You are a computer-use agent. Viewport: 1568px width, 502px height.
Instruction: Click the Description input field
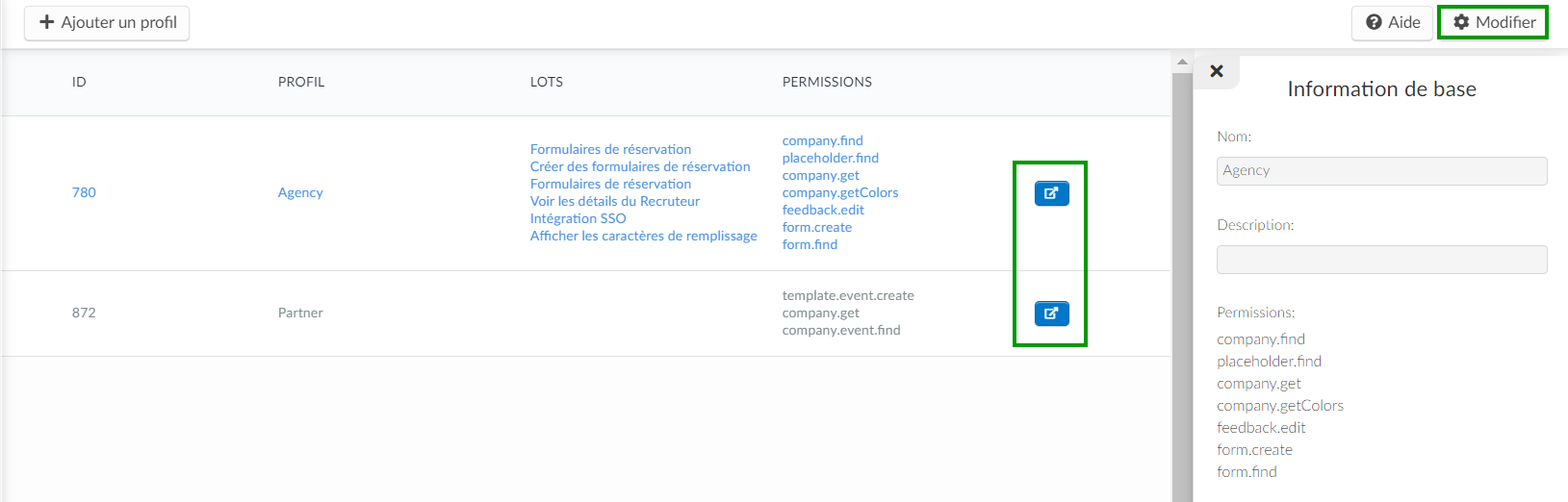(x=1381, y=260)
